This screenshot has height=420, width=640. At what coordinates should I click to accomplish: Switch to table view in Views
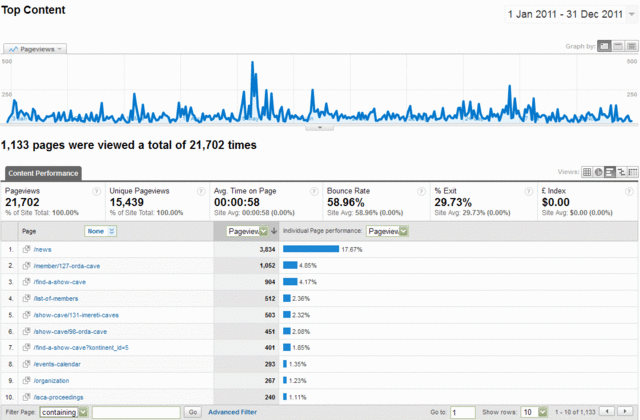587,172
